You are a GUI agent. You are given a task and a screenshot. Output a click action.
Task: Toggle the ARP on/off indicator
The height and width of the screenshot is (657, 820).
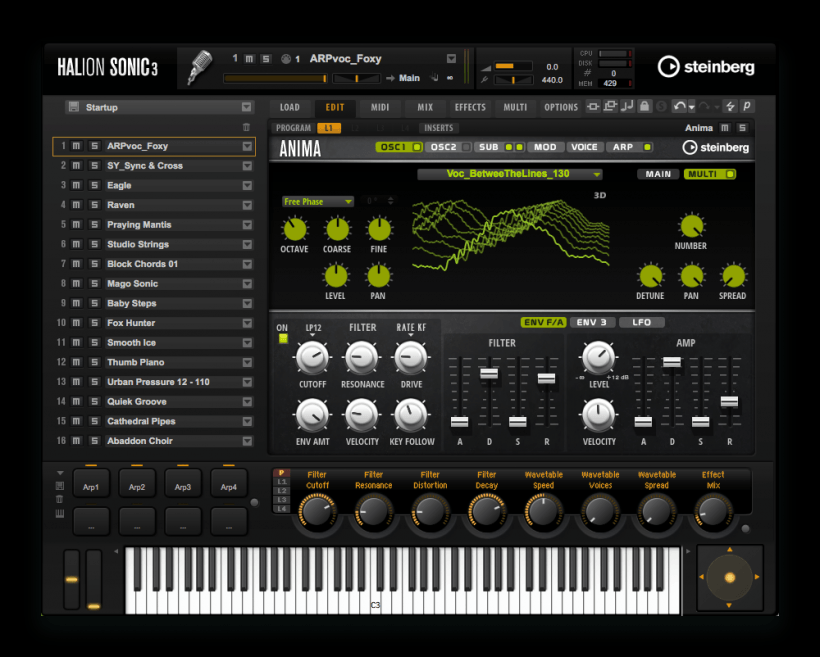tap(647, 147)
